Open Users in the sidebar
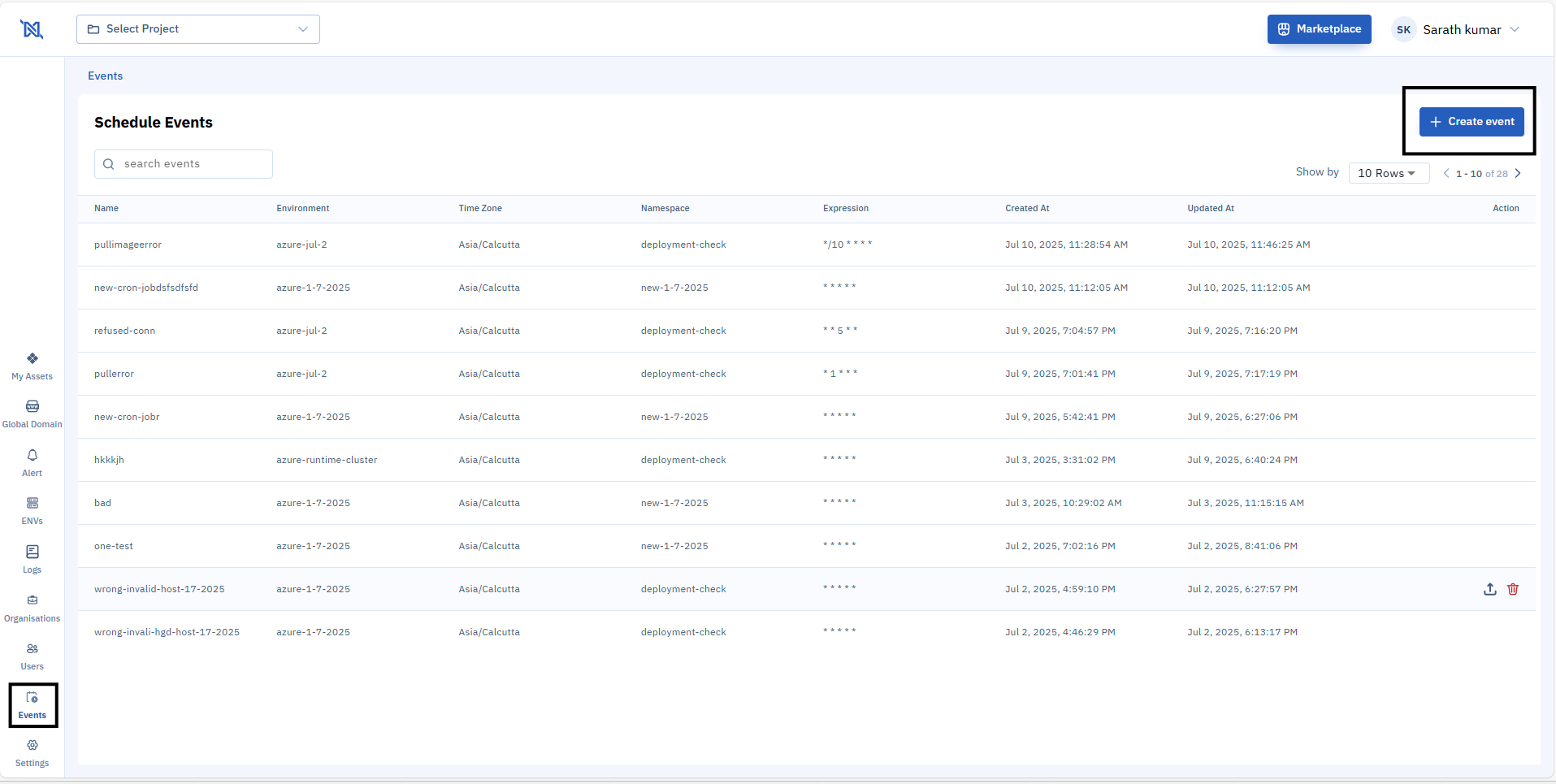Viewport: 1556px width, 784px height. click(x=33, y=656)
